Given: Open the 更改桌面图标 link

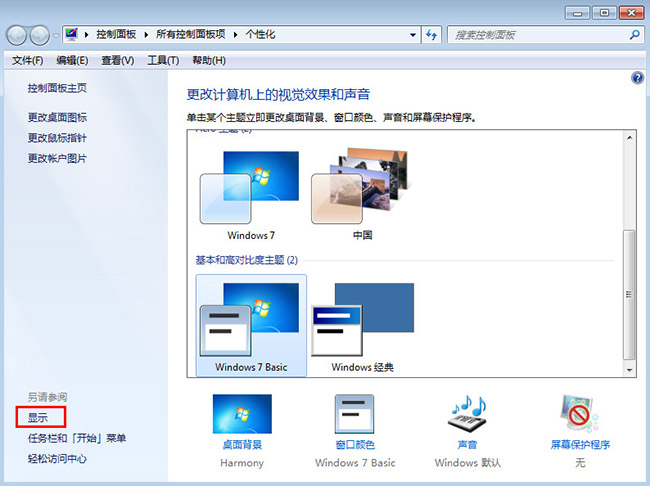Looking at the screenshot, I should tap(57, 117).
